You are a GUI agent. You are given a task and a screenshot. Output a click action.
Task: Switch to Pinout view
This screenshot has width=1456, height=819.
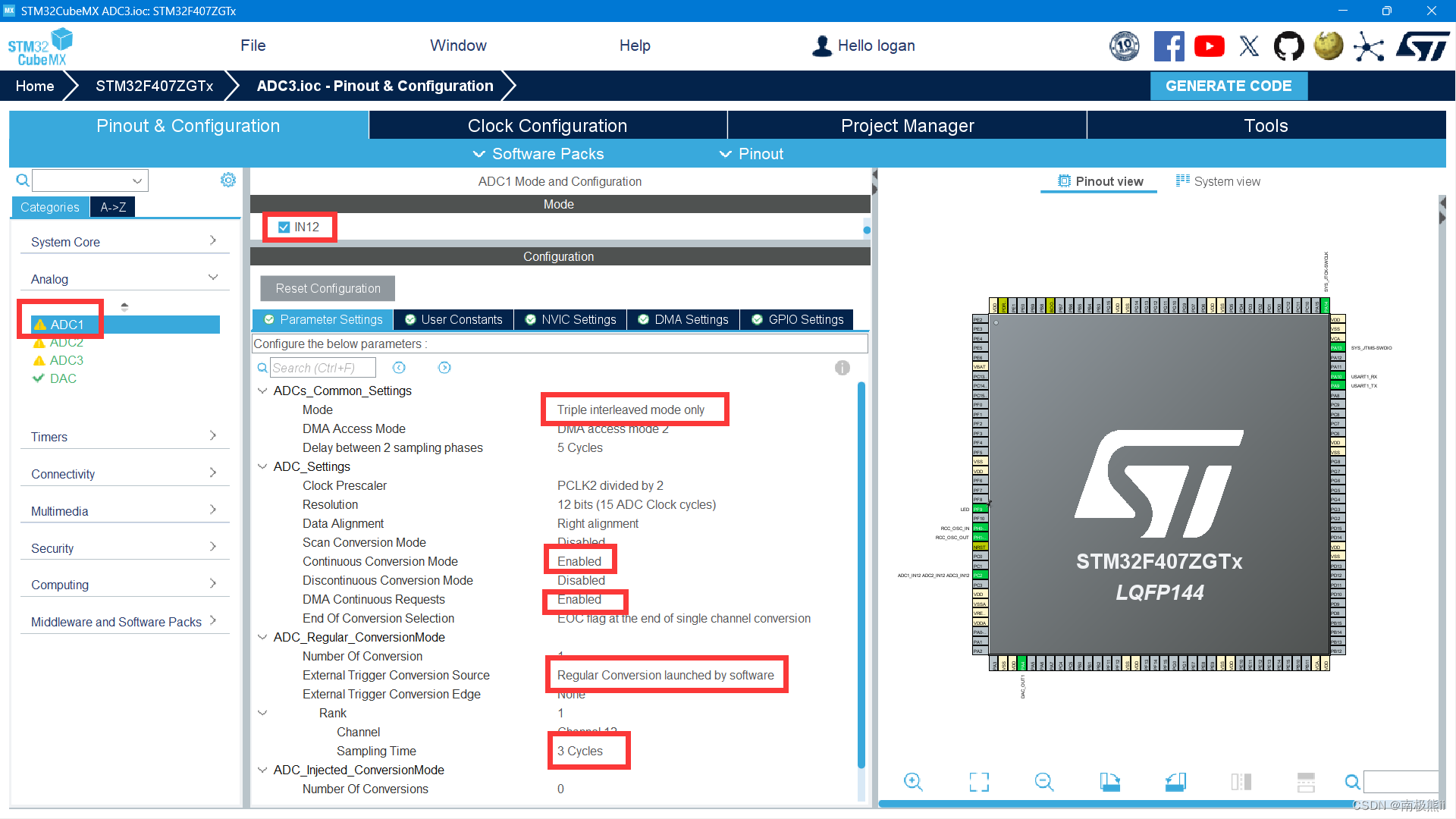pos(1098,181)
